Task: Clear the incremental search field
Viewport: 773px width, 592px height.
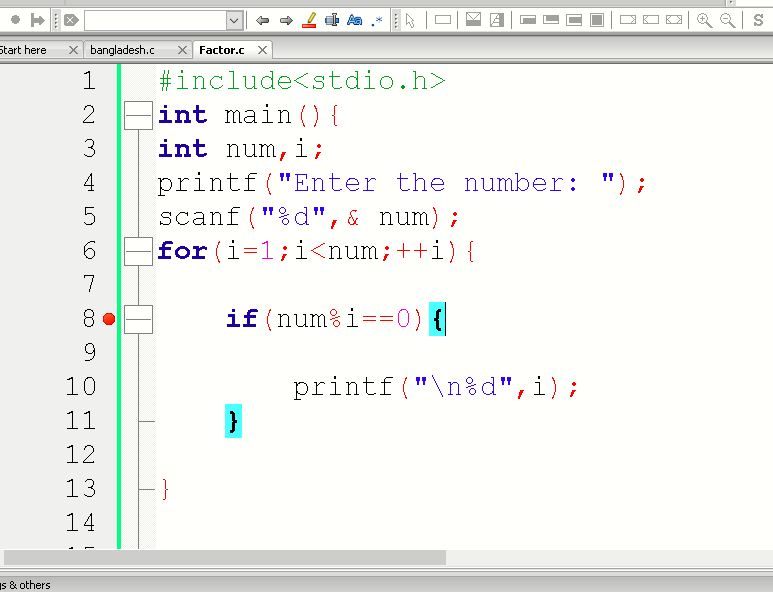Action: 71,20
